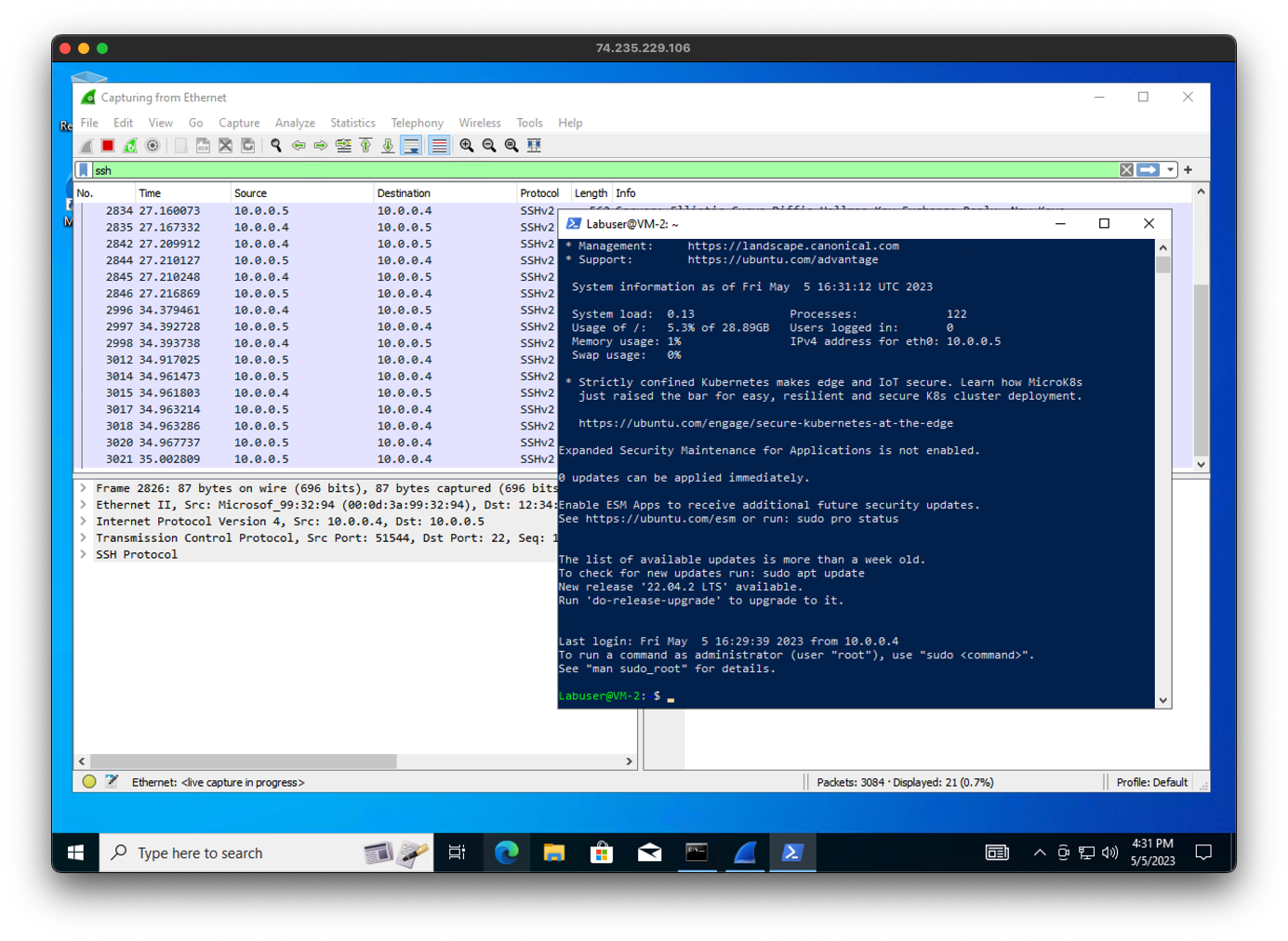Open the expert information indicator in status bar
This screenshot has height=941, width=1288.
[88, 782]
